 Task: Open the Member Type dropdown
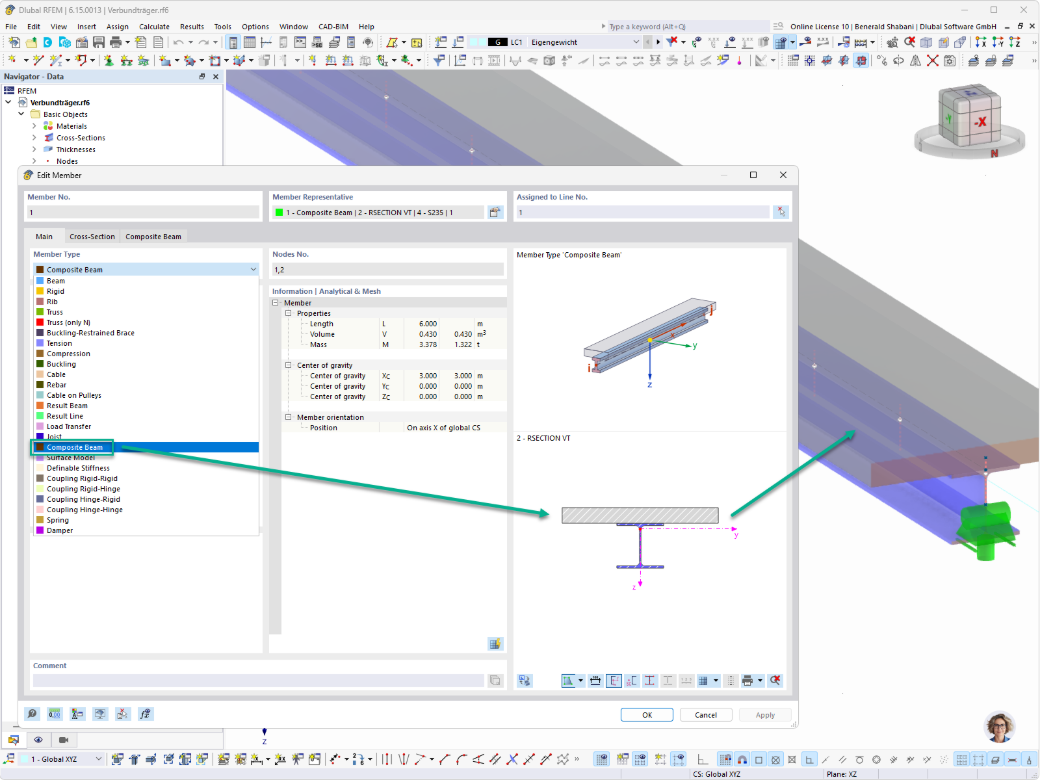coord(146,269)
